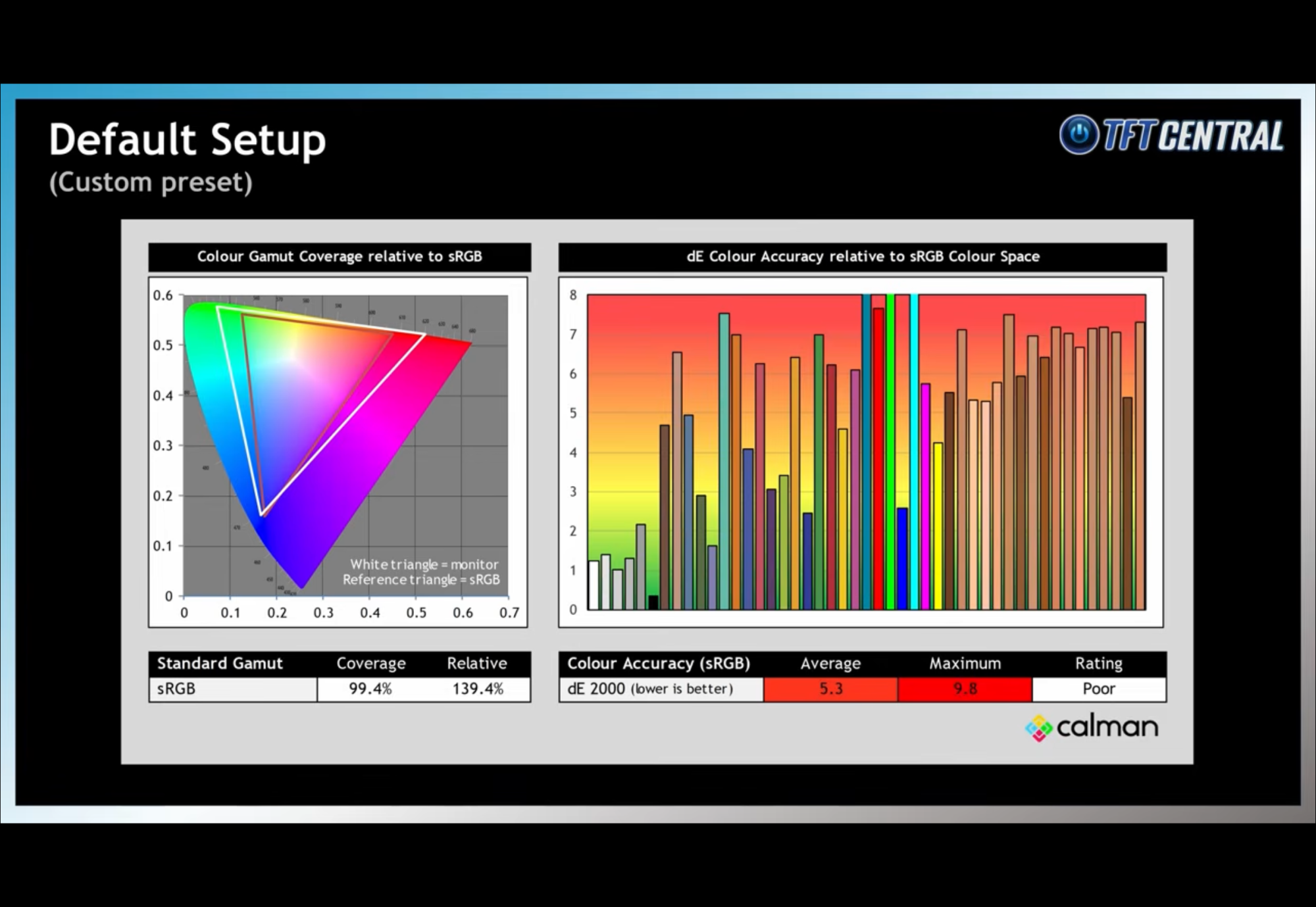Image resolution: width=1316 pixels, height=907 pixels.
Task: Click the Custom preset subtitle
Action: [151, 182]
